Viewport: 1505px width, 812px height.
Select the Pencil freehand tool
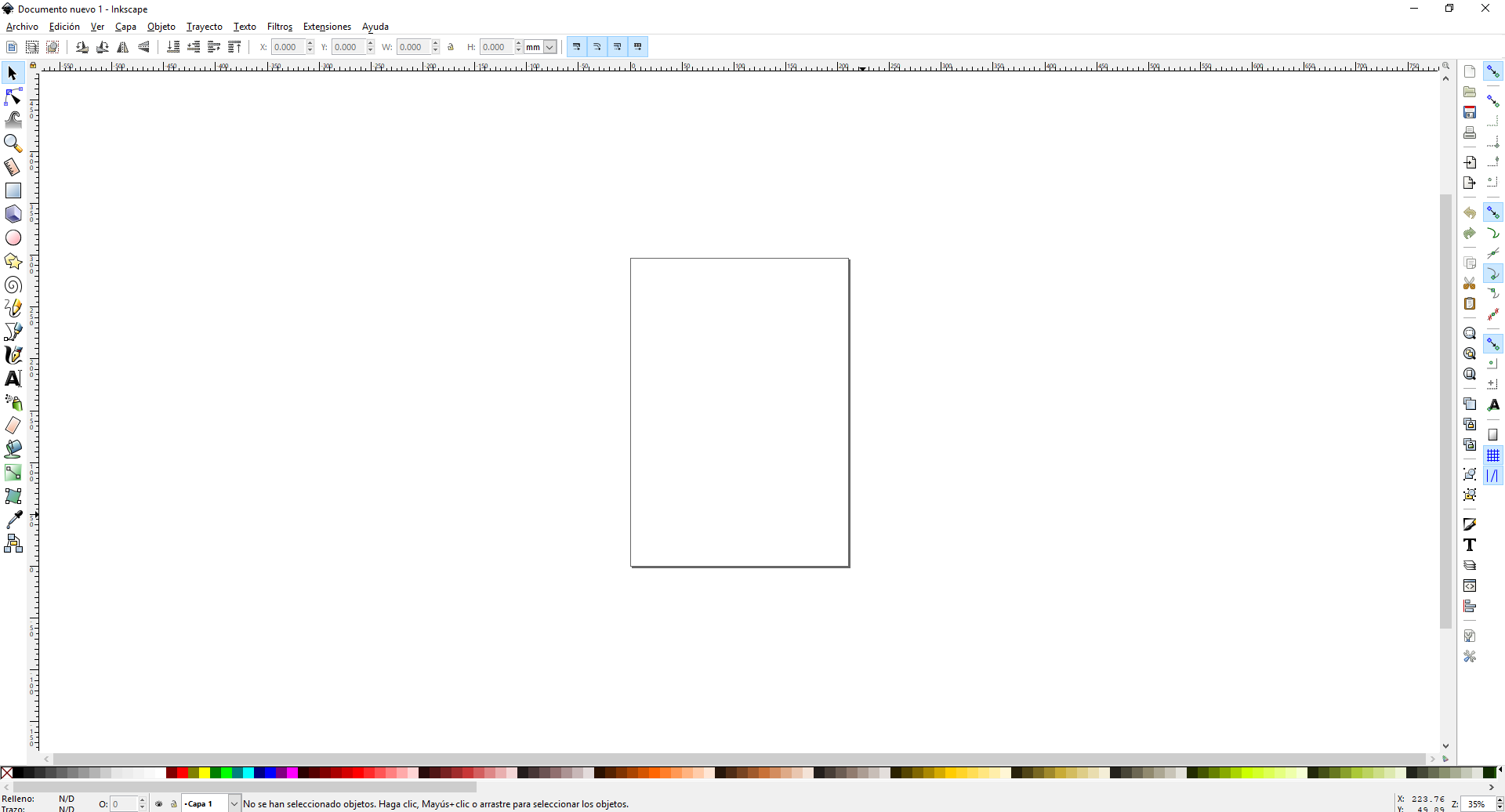pyautogui.click(x=13, y=308)
